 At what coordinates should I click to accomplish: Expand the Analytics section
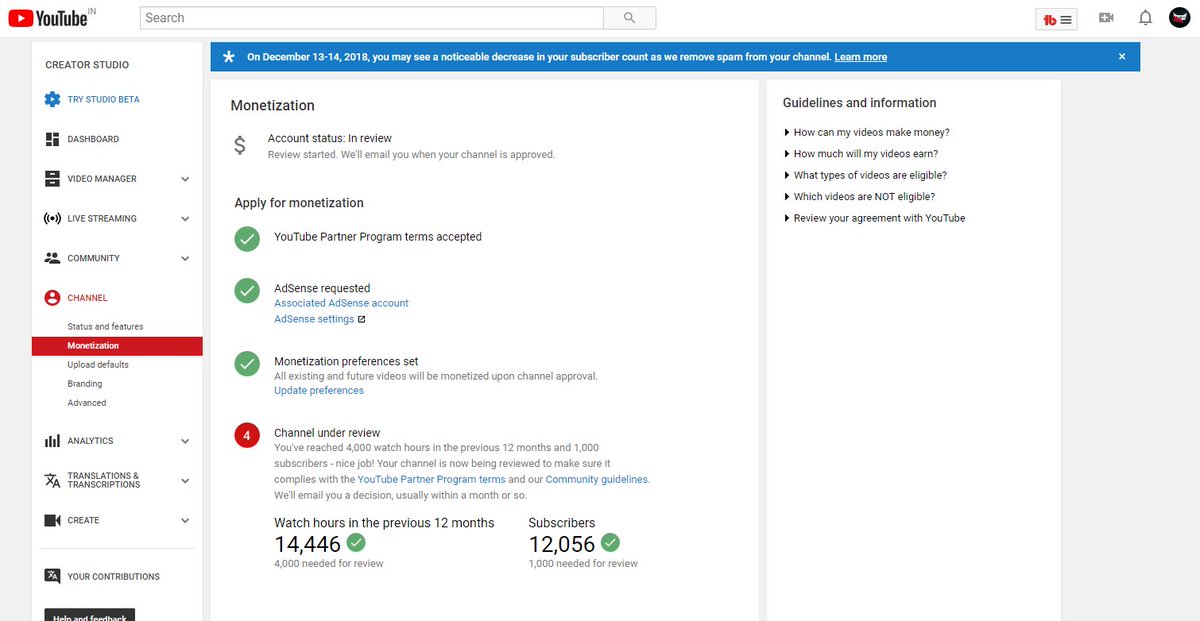(185, 441)
